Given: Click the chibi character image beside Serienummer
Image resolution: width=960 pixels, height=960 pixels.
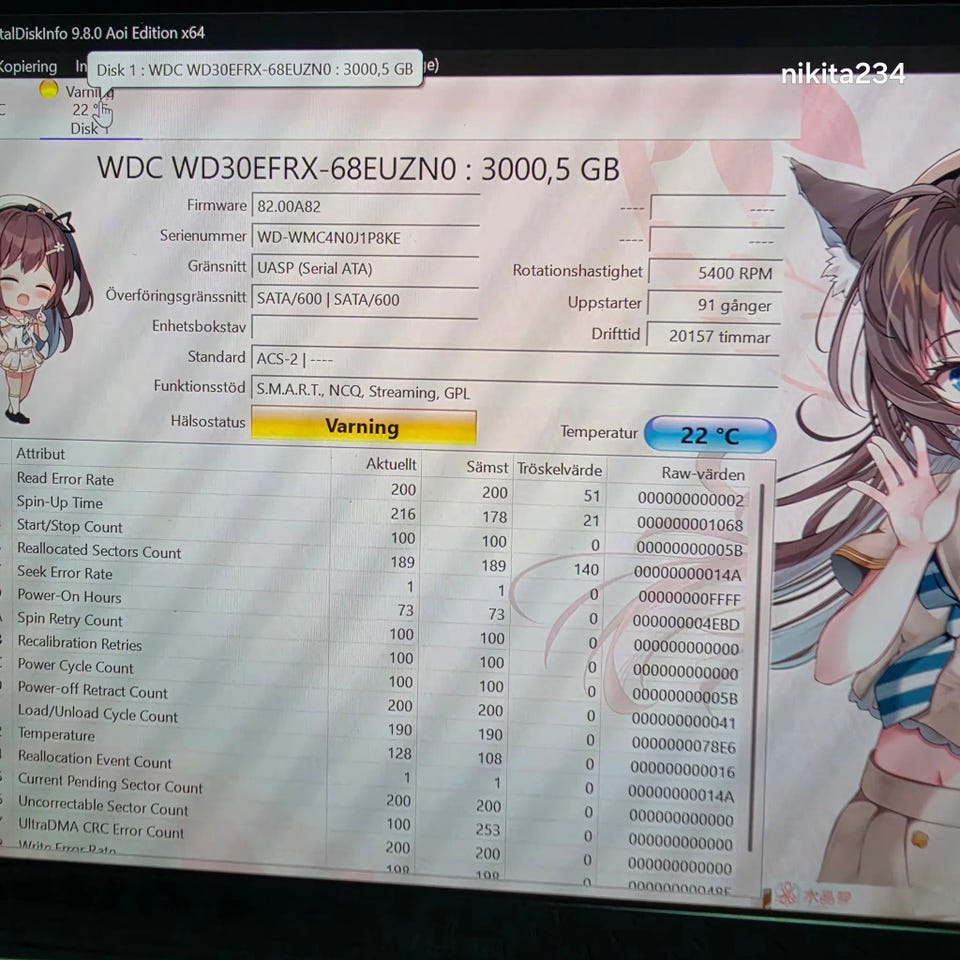Looking at the screenshot, I should pyautogui.click(x=36, y=309).
